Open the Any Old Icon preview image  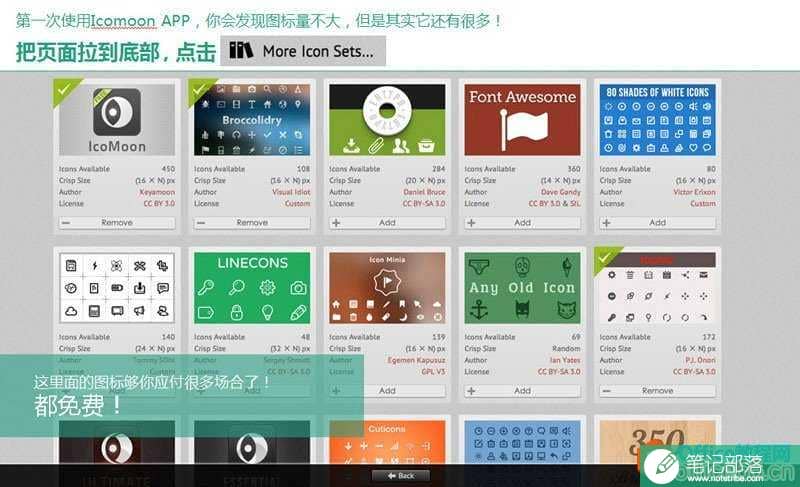tap(522, 288)
